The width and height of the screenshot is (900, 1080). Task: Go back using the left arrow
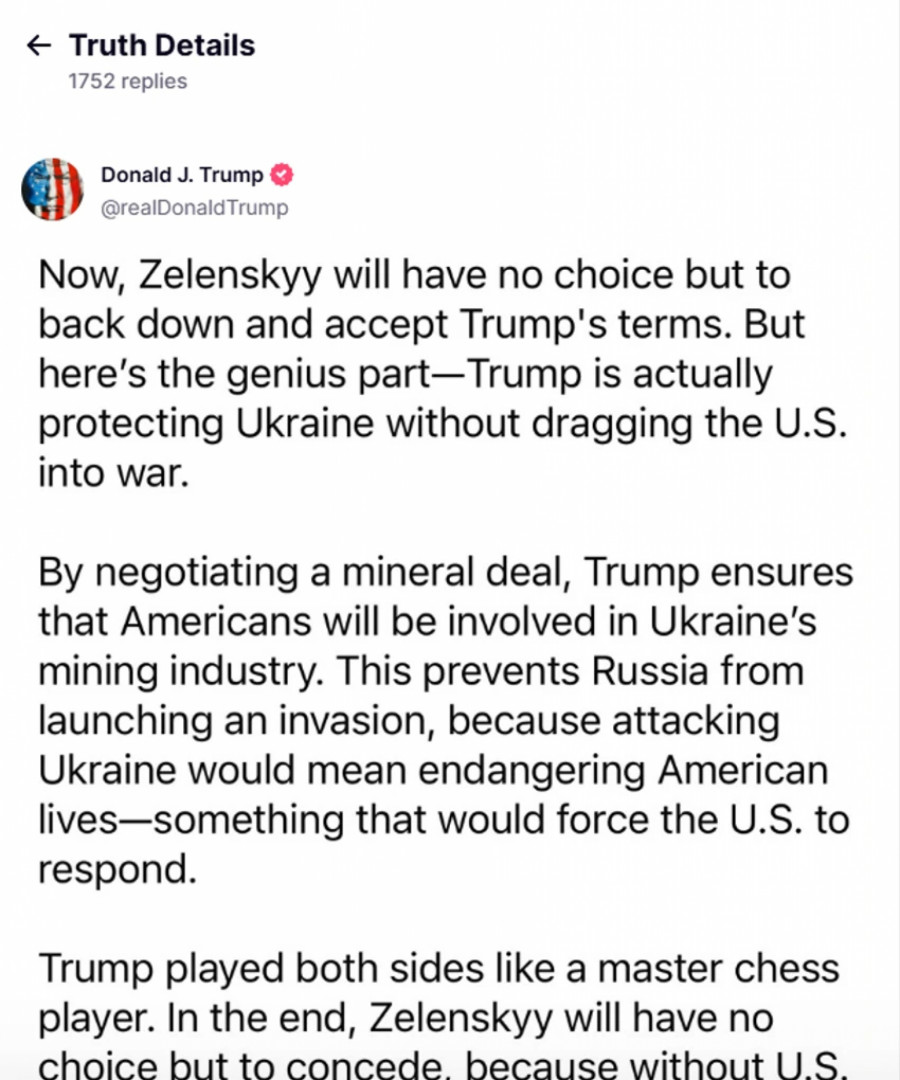tap(38, 45)
